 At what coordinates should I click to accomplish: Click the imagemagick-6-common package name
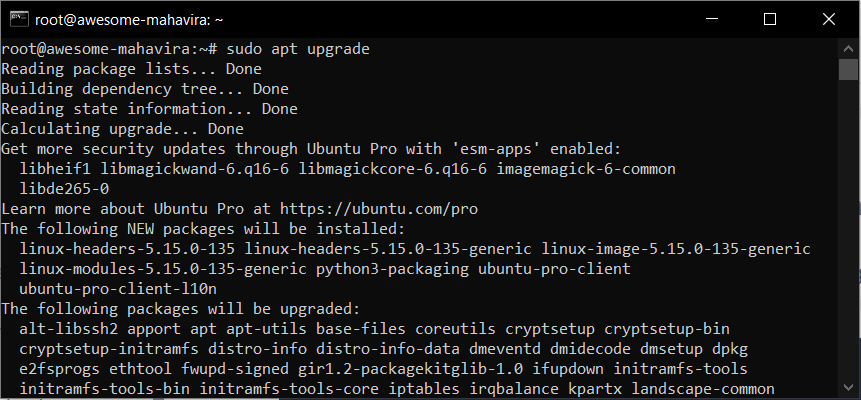[586, 169]
